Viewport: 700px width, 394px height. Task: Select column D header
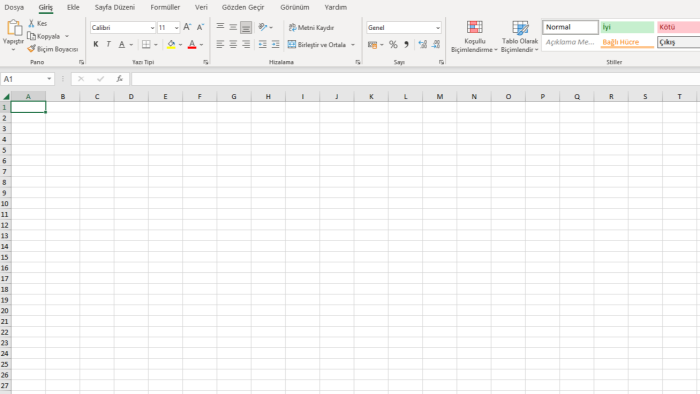click(131, 96)
